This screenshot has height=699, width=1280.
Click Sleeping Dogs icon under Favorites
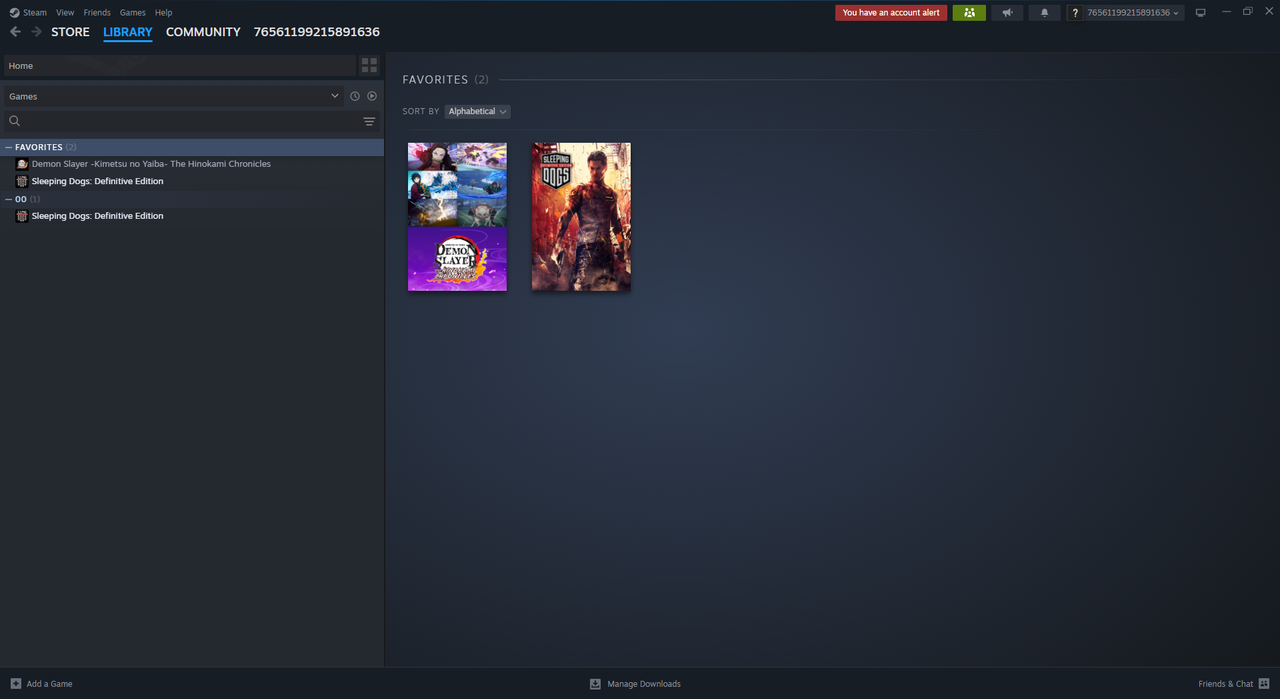coord(22,181)
